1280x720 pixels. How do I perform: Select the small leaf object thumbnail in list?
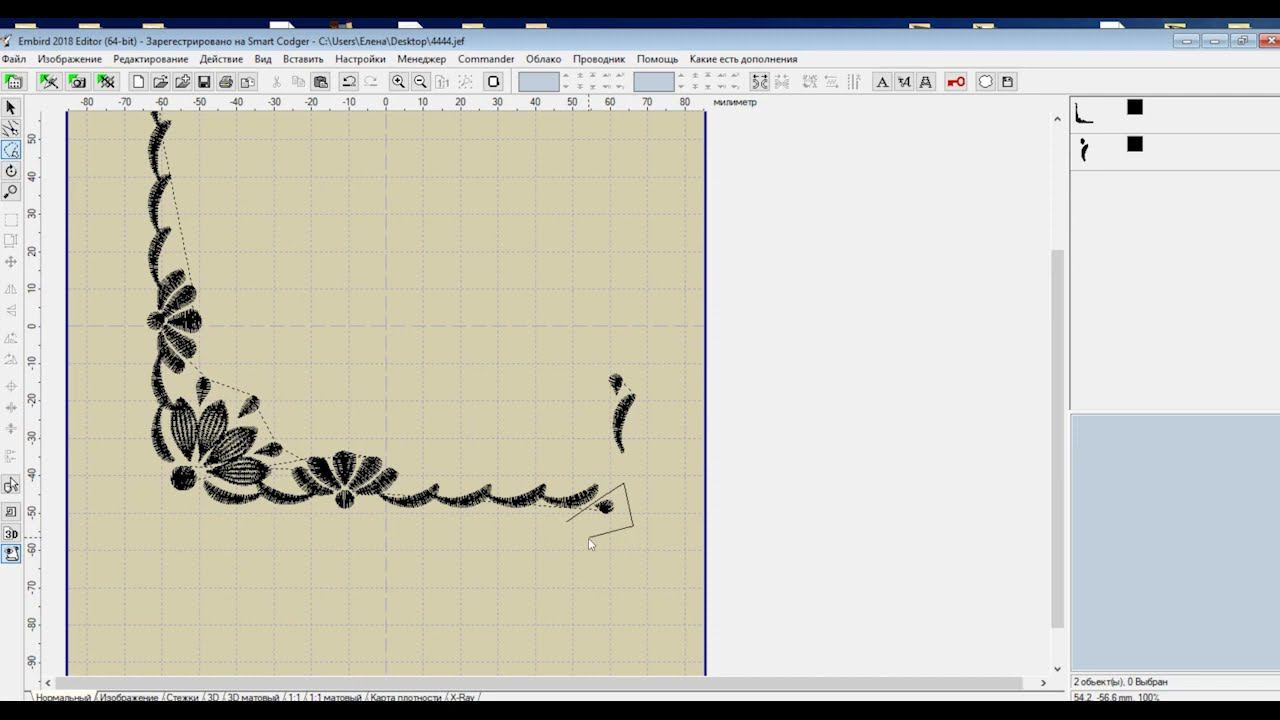tap(1084, 150)
